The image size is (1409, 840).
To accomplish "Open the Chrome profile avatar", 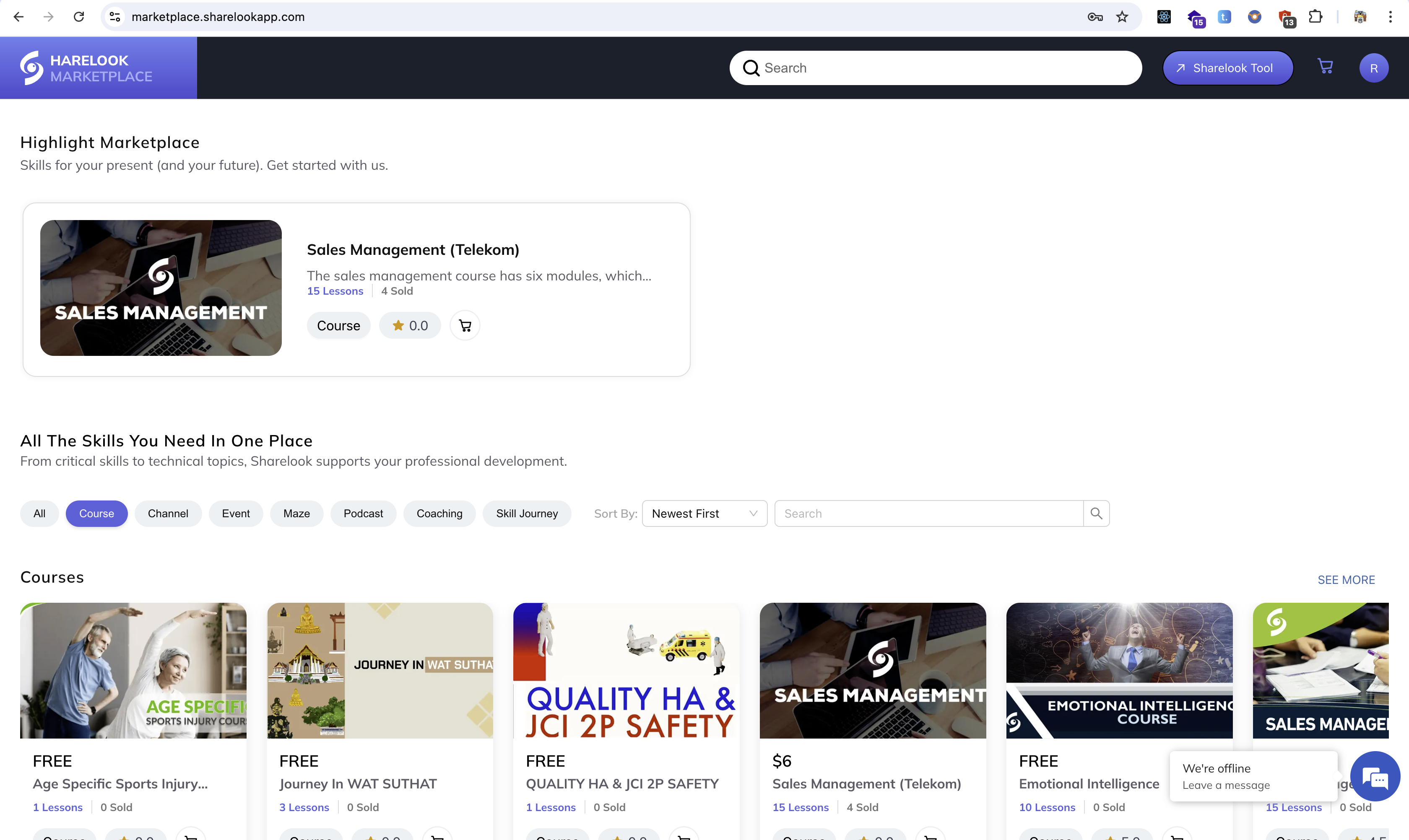I will (1360, 17).
